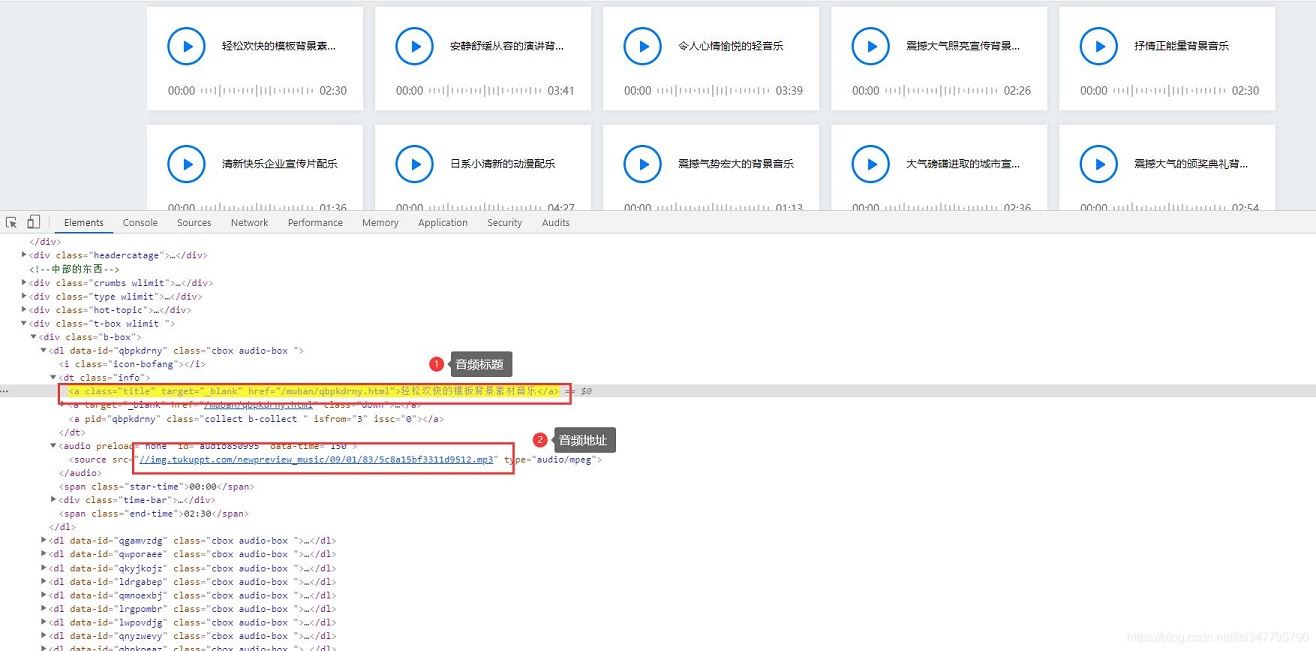Viewport: 1316px width, 651px height.
Task: Open the Network panel
Action: point(249,222)
